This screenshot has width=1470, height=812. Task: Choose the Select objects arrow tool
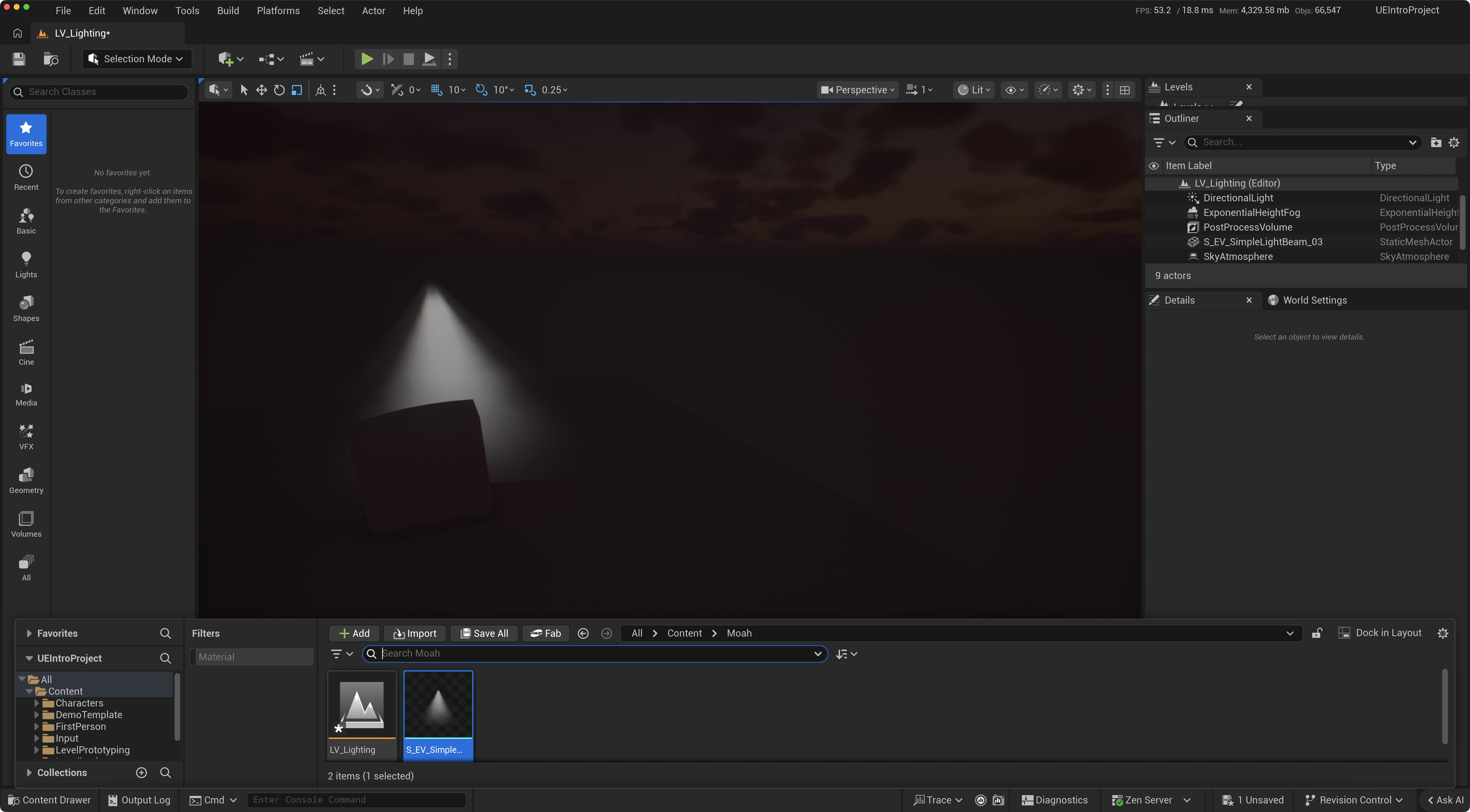click(244, 90)
